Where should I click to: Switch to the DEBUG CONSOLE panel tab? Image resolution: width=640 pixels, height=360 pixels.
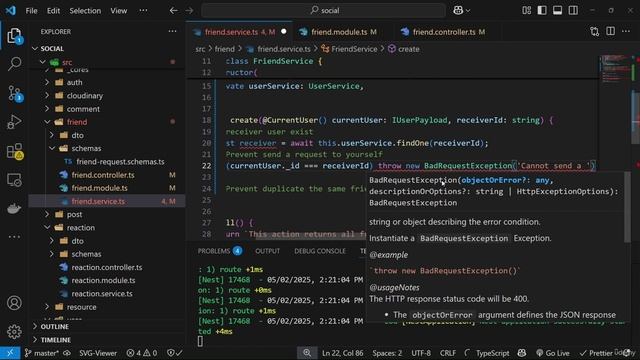tap(320, 251)
